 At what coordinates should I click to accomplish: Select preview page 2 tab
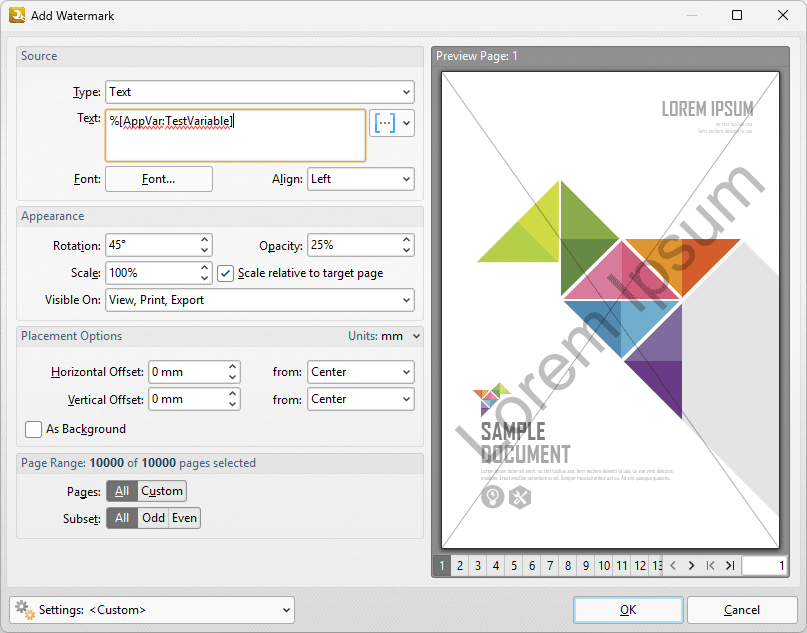click(x=460, y=566)
